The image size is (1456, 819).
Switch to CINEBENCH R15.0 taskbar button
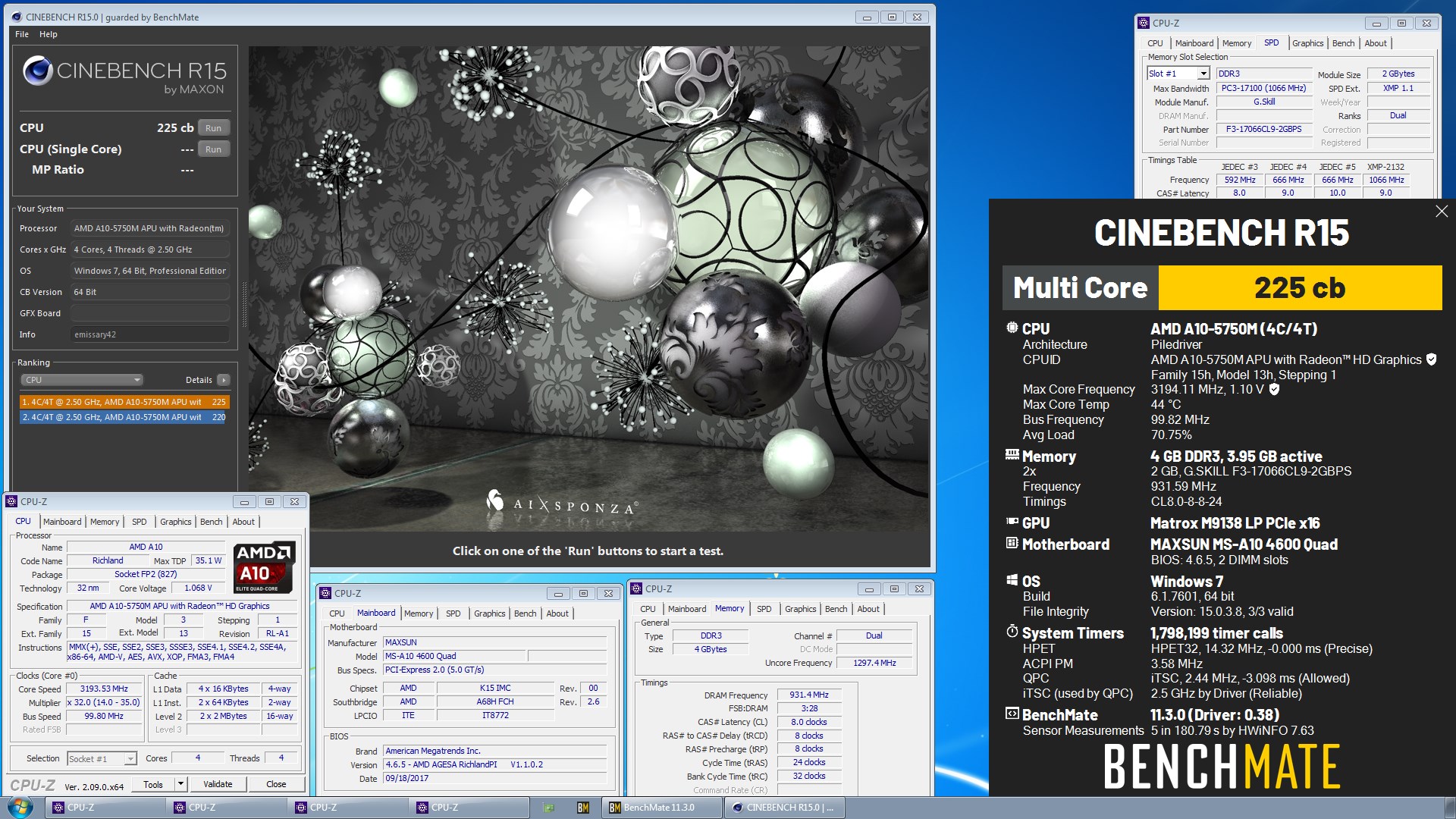[x=785, y=808]
